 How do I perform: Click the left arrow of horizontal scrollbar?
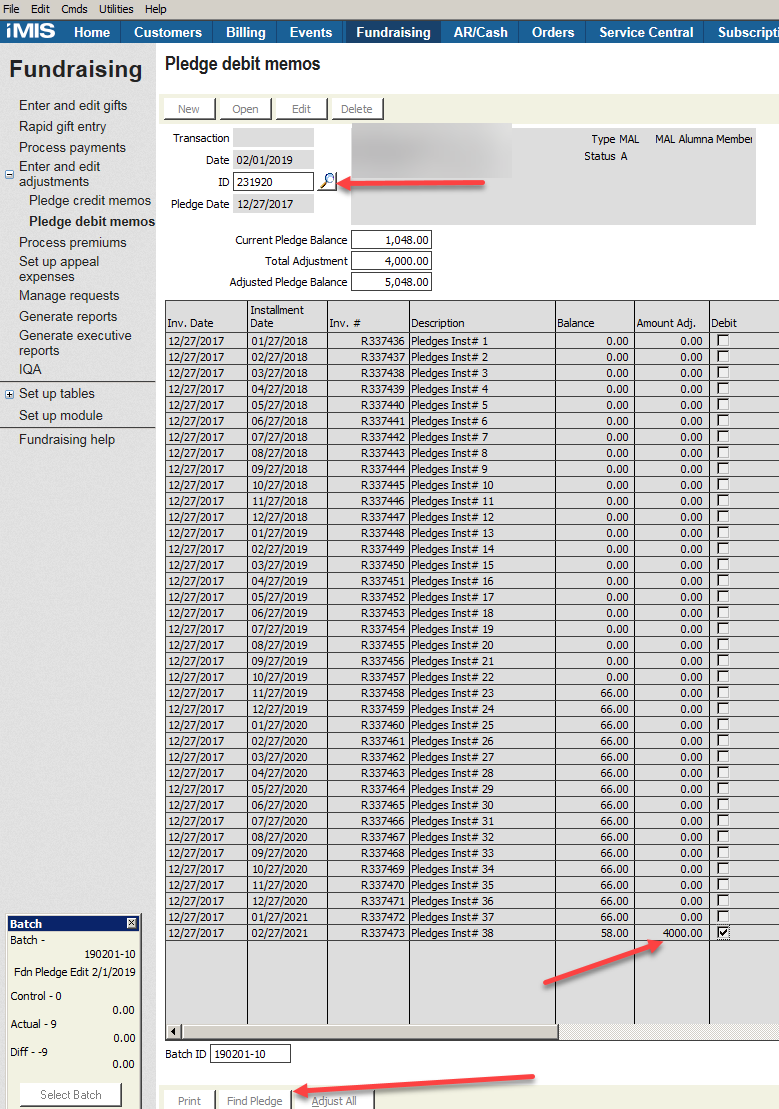coord(176,1031)
